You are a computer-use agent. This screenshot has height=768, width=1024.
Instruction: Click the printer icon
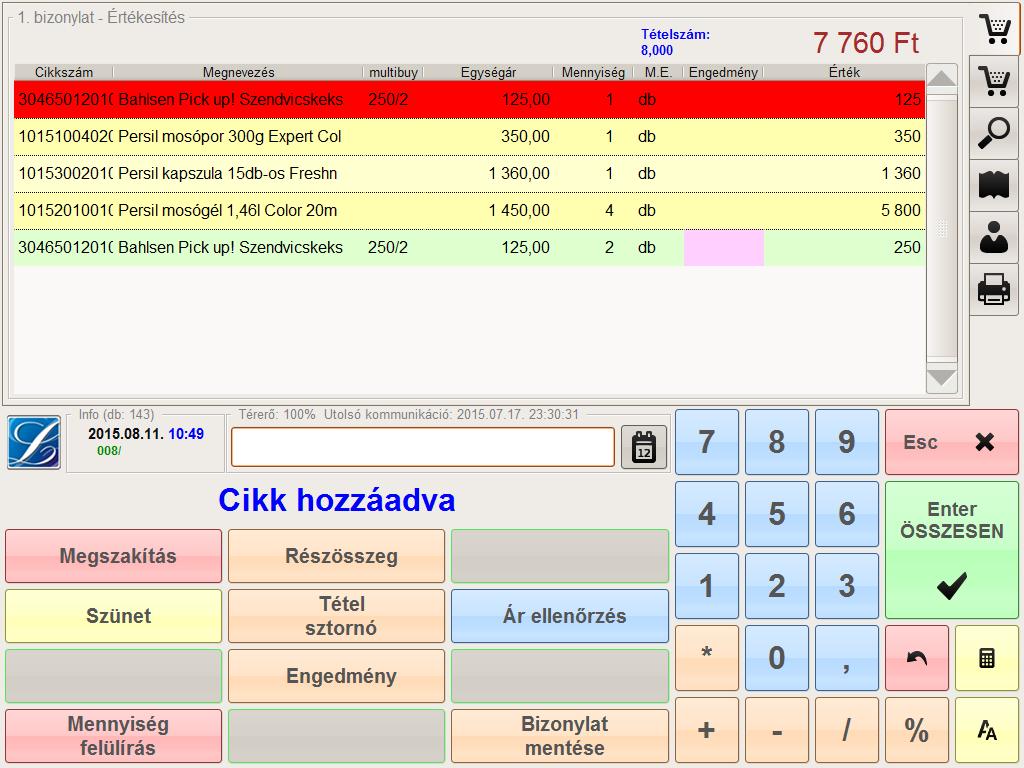tap(994, 289)
